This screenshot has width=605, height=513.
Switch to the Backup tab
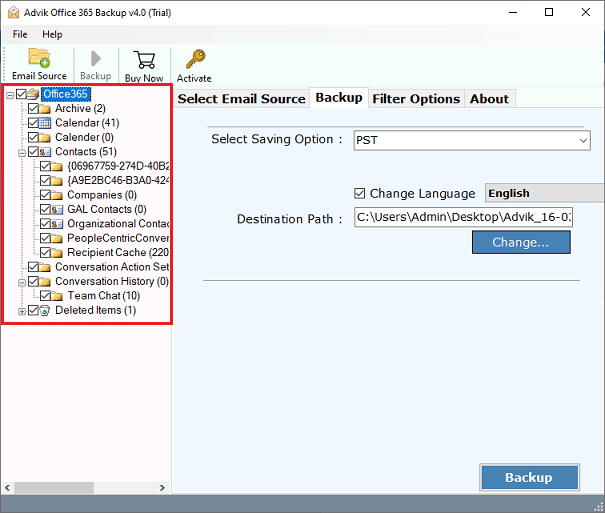(x=339, y=98)
